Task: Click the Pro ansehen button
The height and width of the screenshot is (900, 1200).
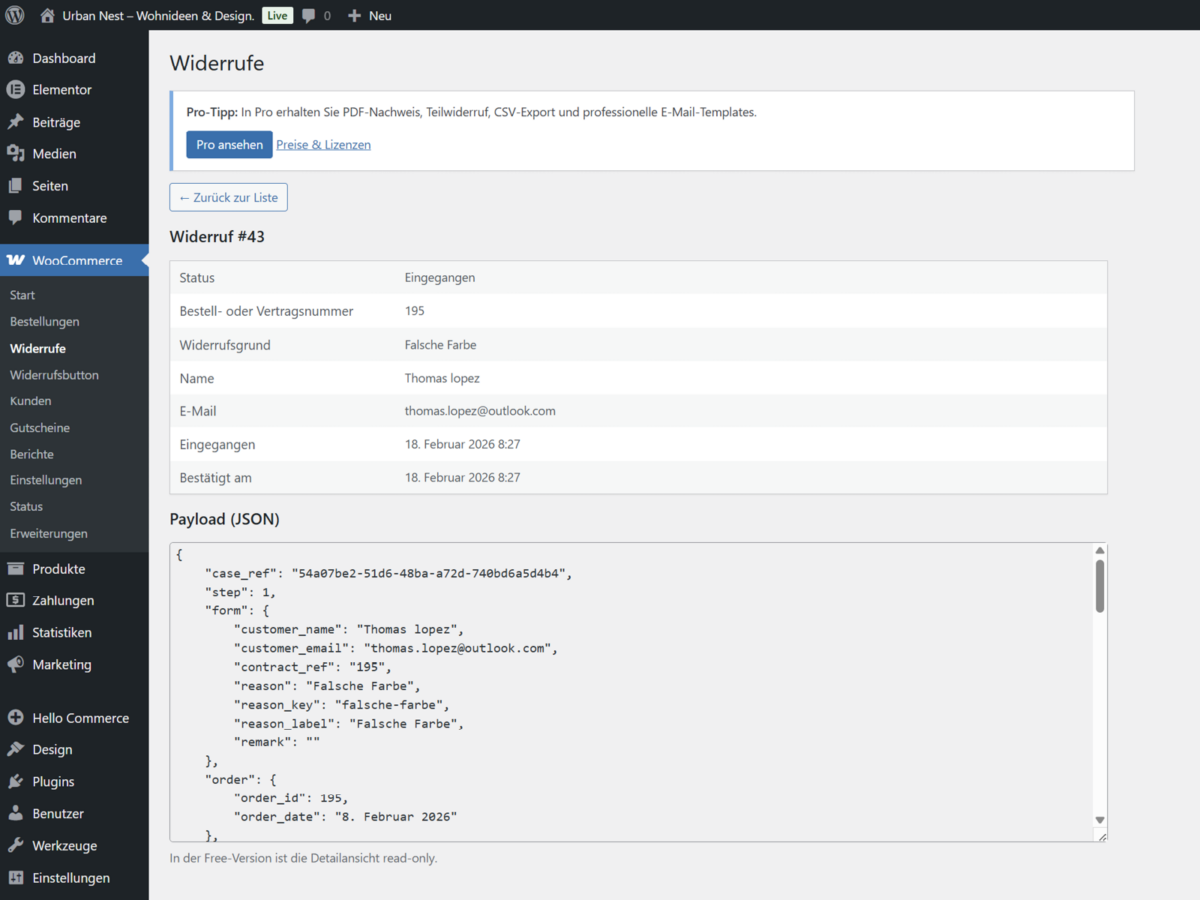Action: (229, 144)
